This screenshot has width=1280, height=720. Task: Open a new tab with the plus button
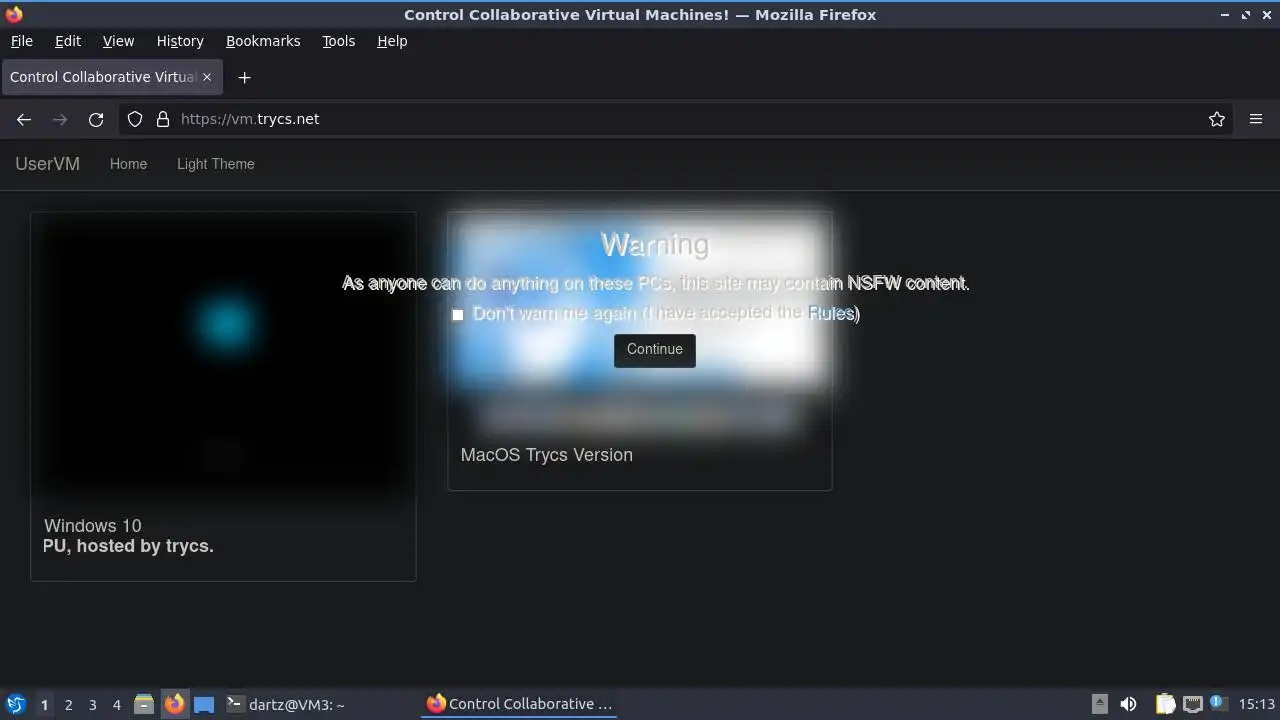point(244,77)
